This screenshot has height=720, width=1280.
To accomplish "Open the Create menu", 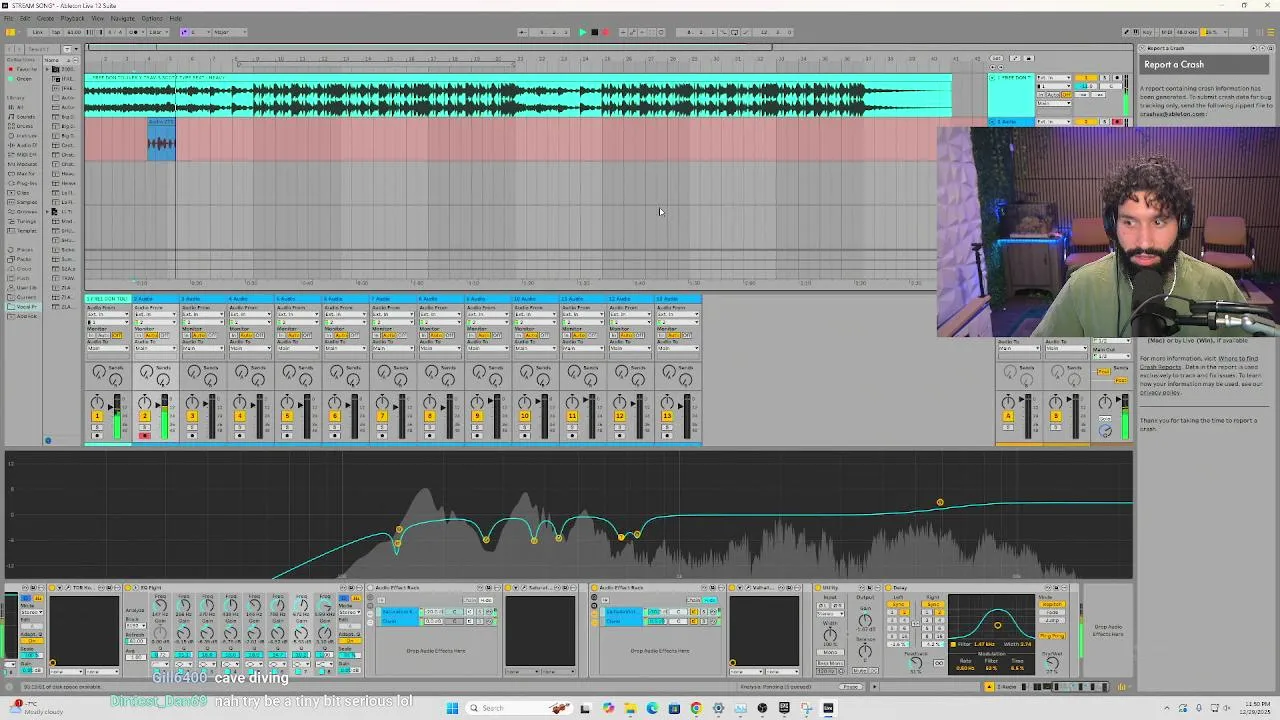I will click(45, 18).
